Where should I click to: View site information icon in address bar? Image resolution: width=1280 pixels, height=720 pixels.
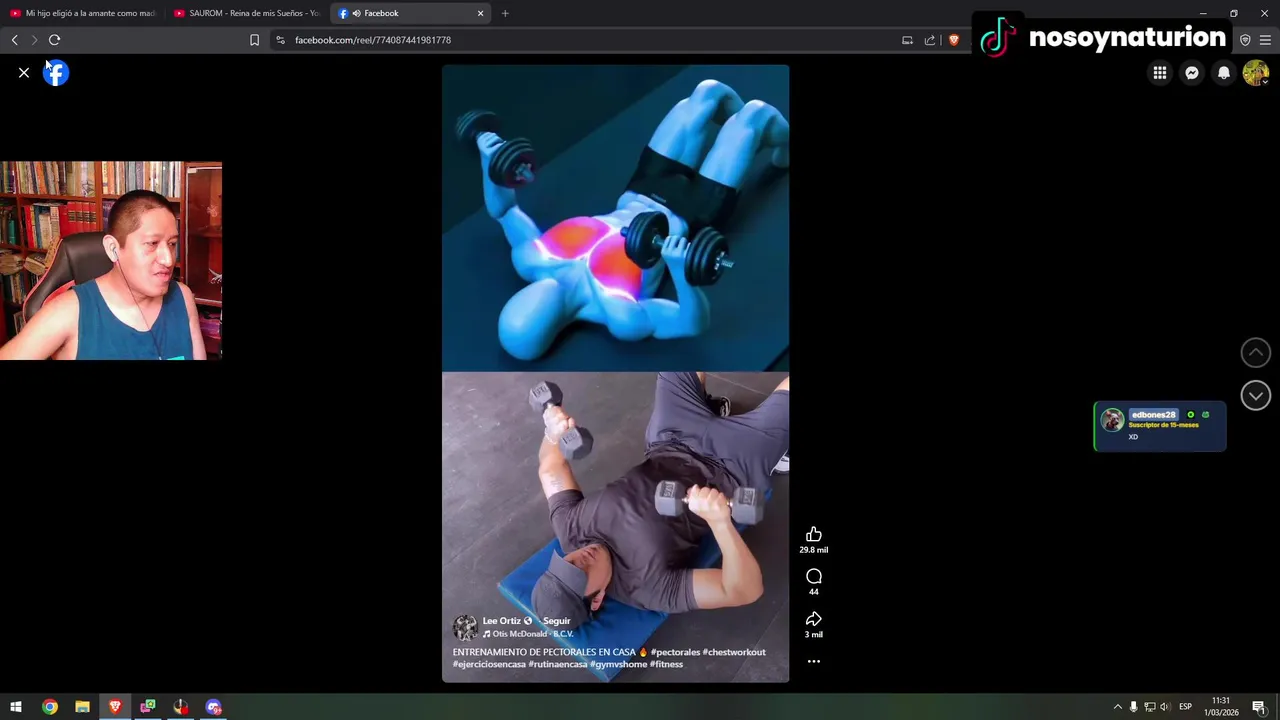[280, 40]
